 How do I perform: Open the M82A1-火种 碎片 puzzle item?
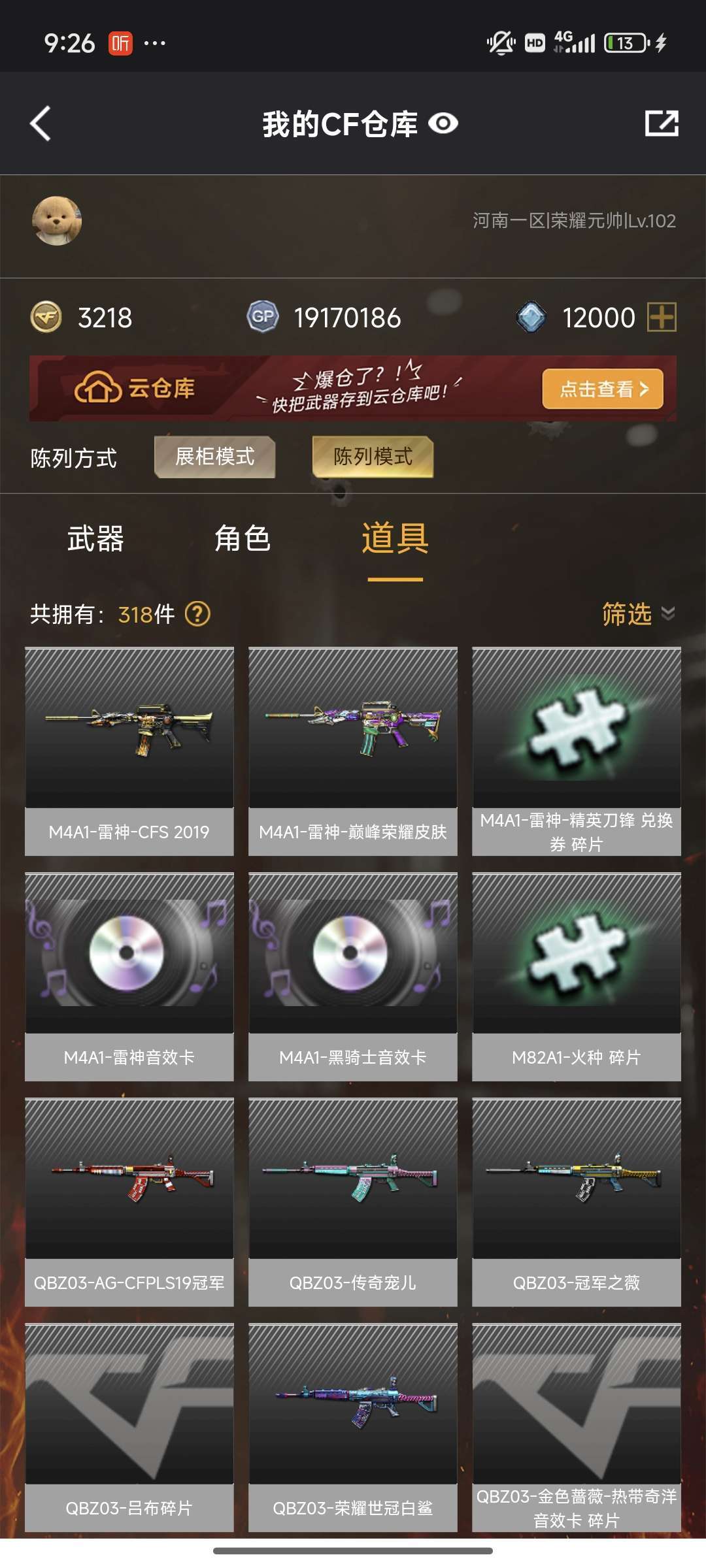[577, 977]
